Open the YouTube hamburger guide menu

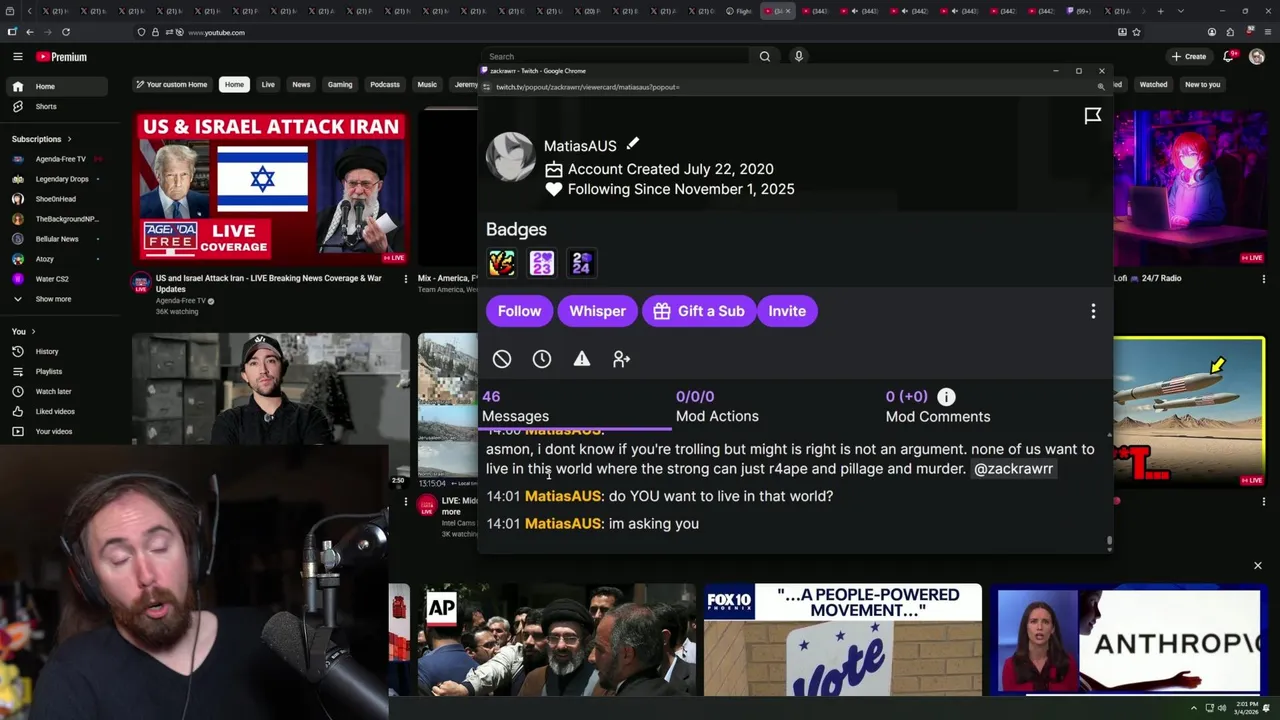click(x=18, y=57)
